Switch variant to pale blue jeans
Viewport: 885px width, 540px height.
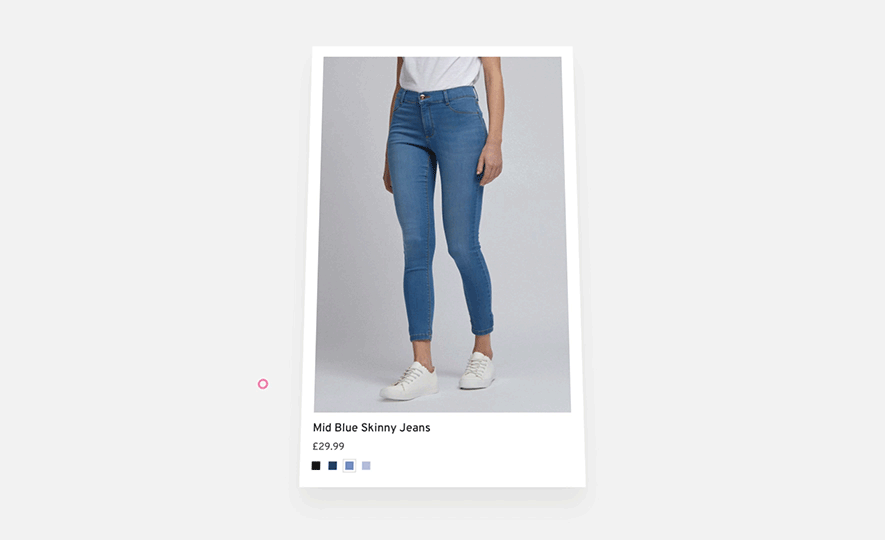(366, 466)
